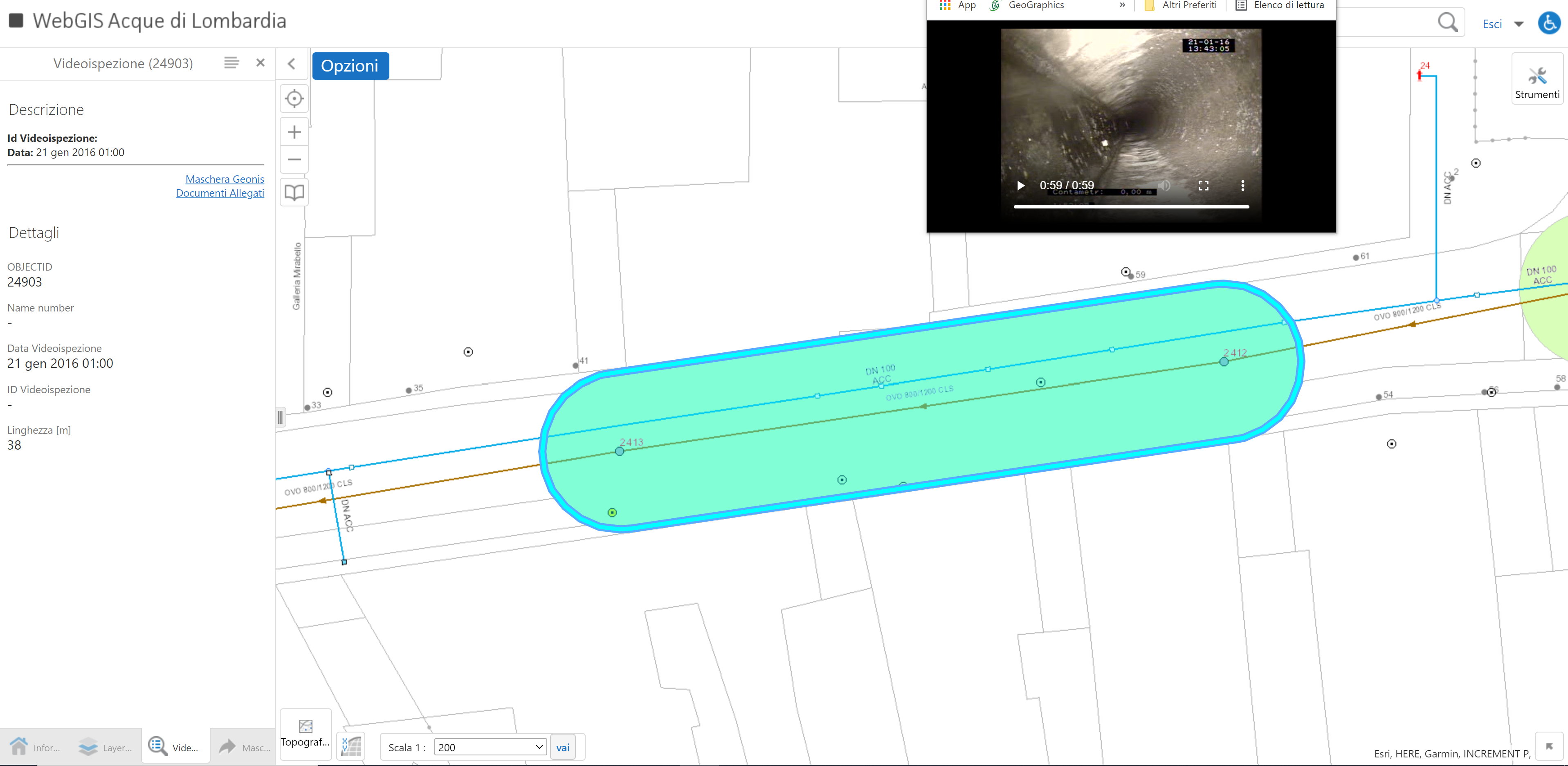Open the GeoGraphics bookmark

(x=1027, y=5)
